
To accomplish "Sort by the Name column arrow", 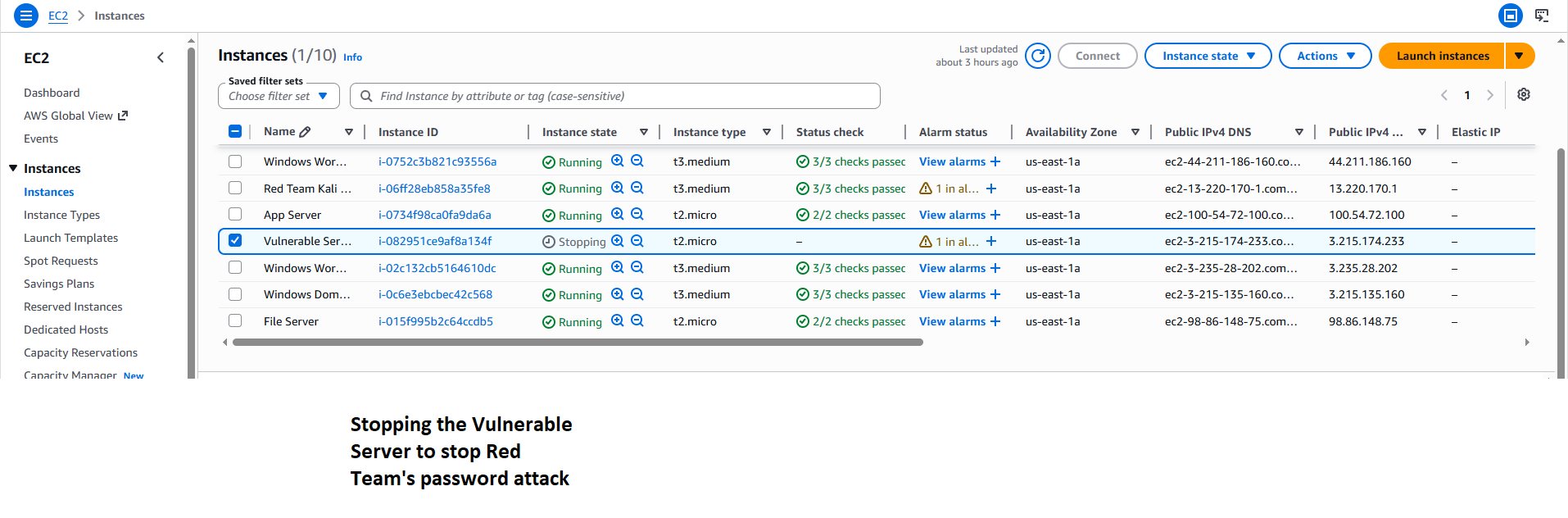I will 349,132.
